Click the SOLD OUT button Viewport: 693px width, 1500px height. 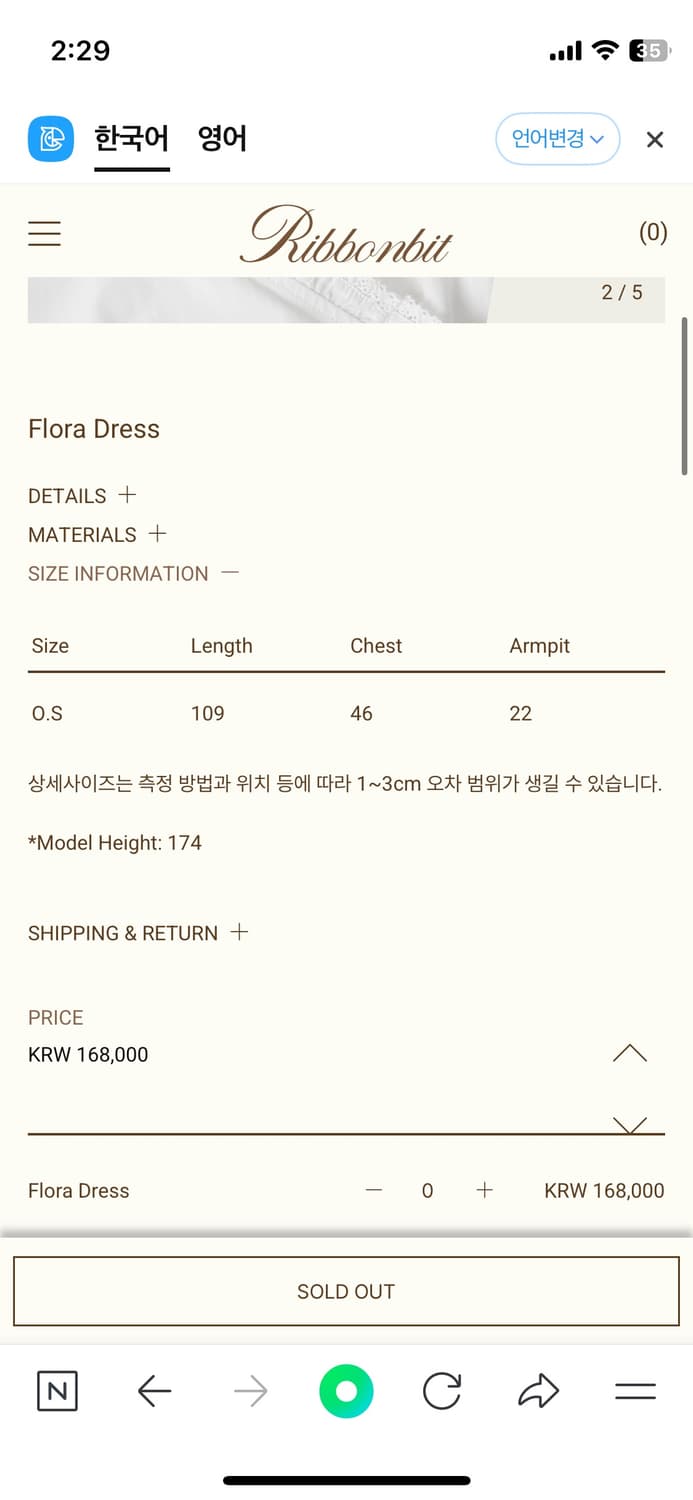click(346, 1291)
